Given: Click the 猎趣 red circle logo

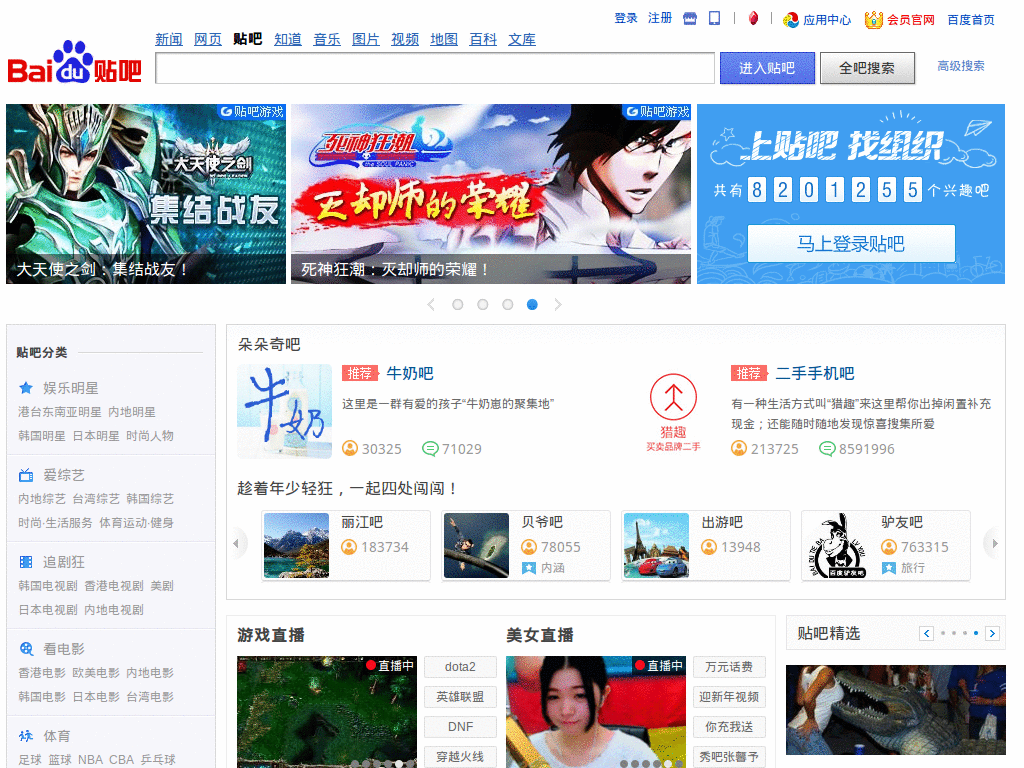Looking at the screenshot, I should pyautogui.click(x=673, y=397).
